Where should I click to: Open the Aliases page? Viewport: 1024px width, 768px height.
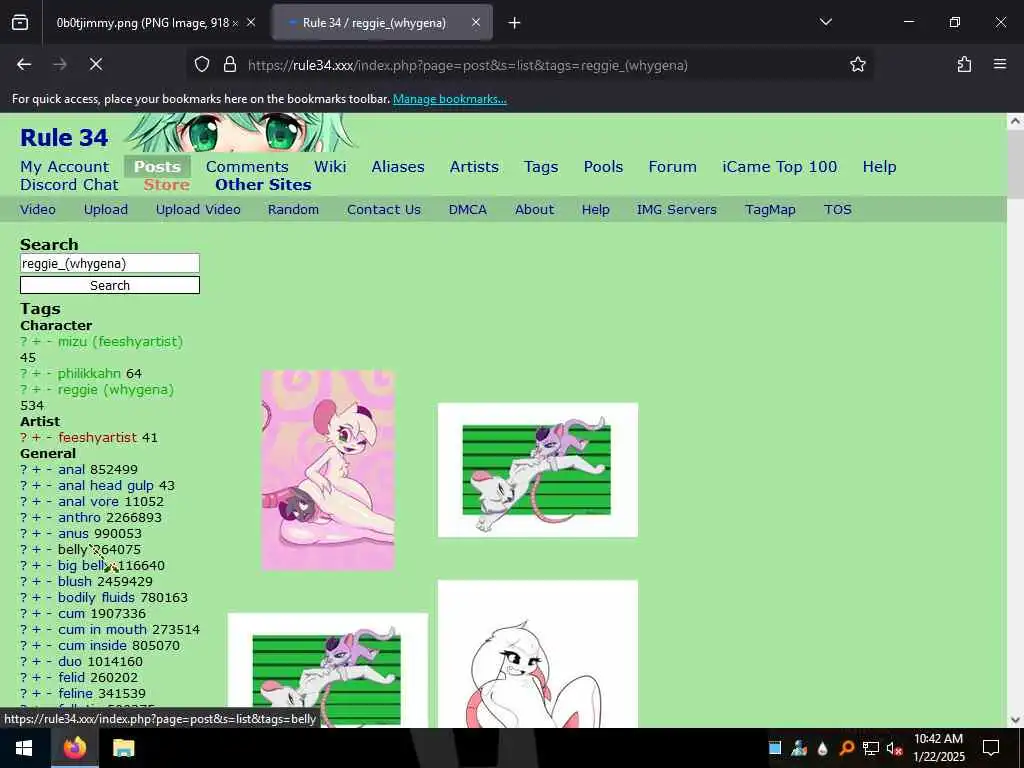[x=398, y=167]
